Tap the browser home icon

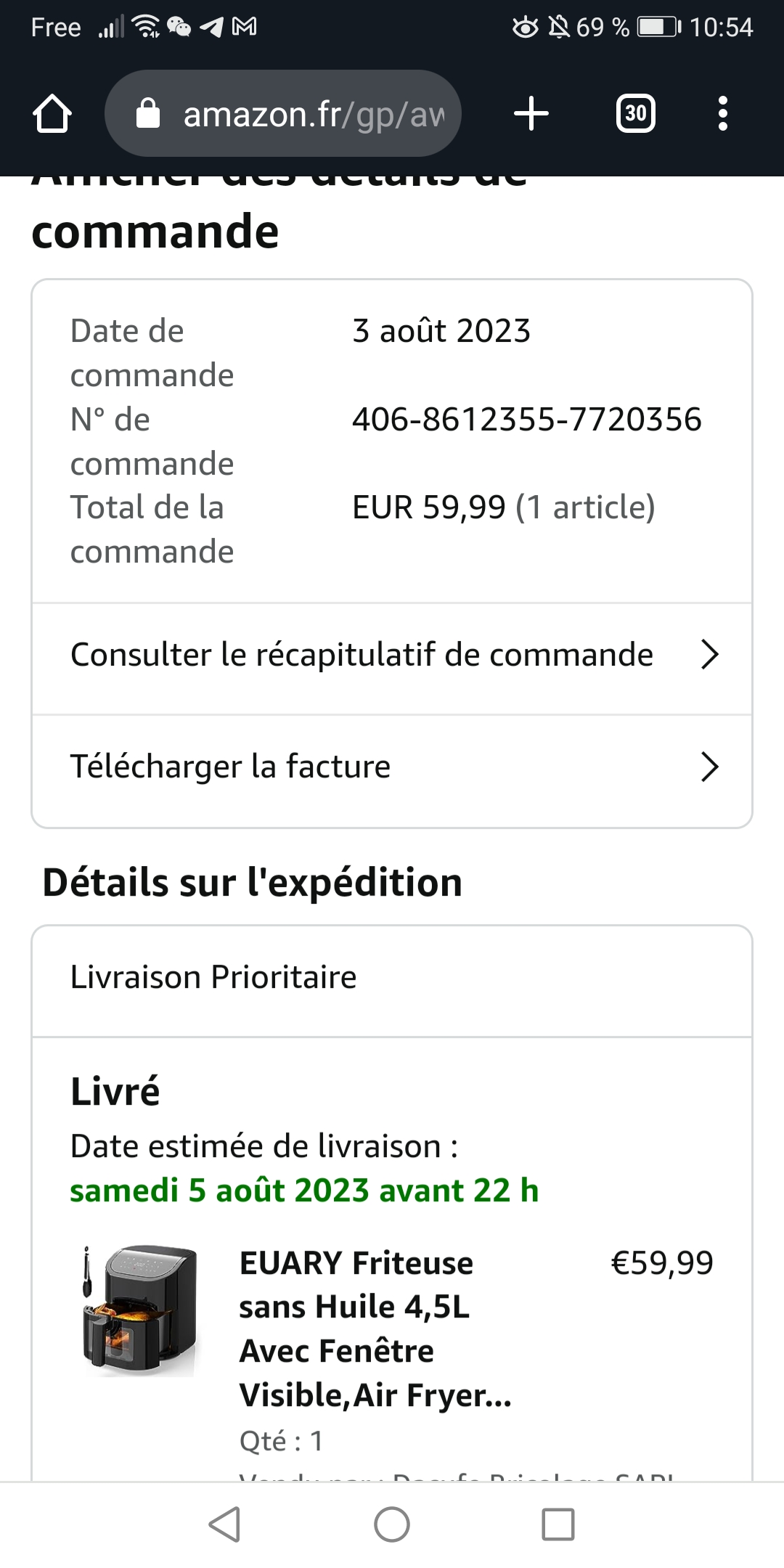(x=52, y=114)
